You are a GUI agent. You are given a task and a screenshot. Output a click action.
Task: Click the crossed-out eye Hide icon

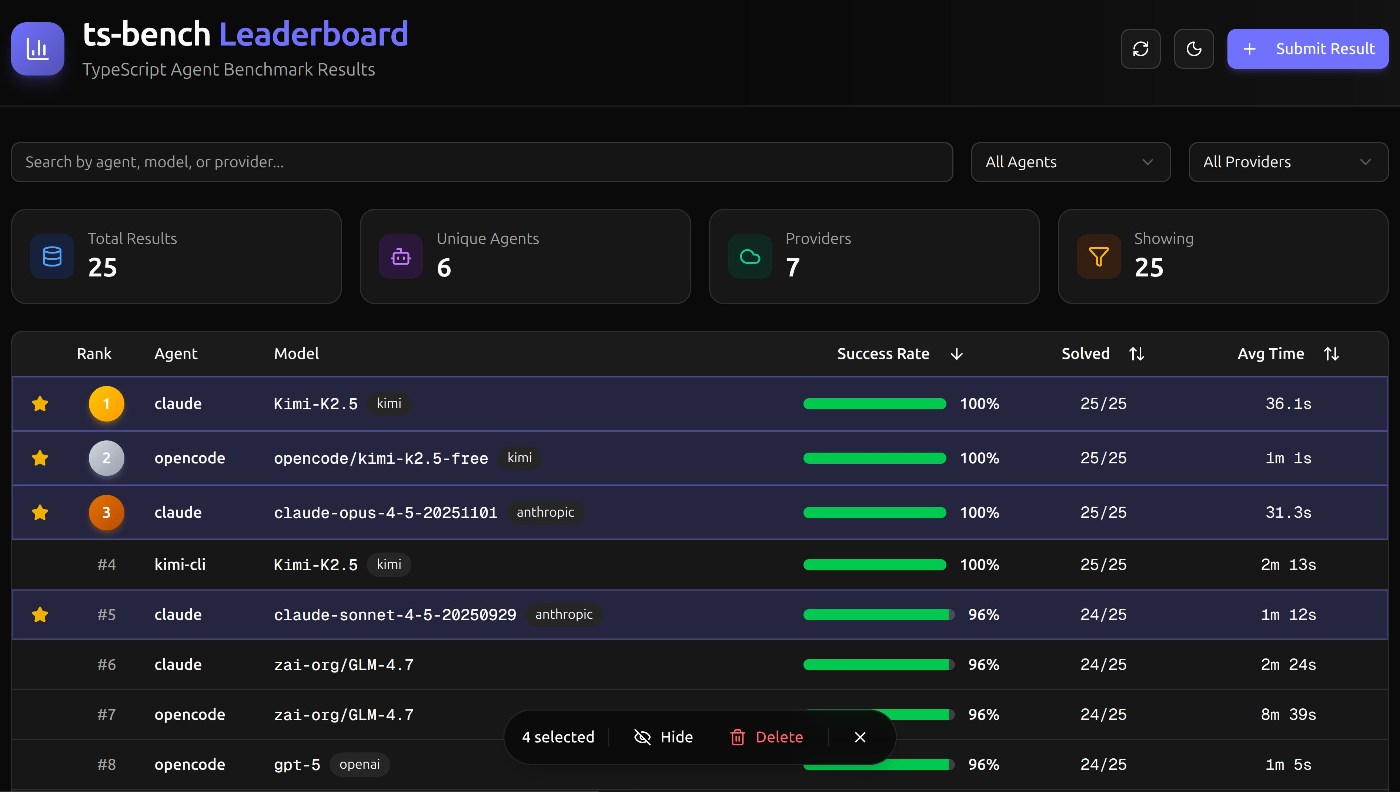tap(643, 737)
